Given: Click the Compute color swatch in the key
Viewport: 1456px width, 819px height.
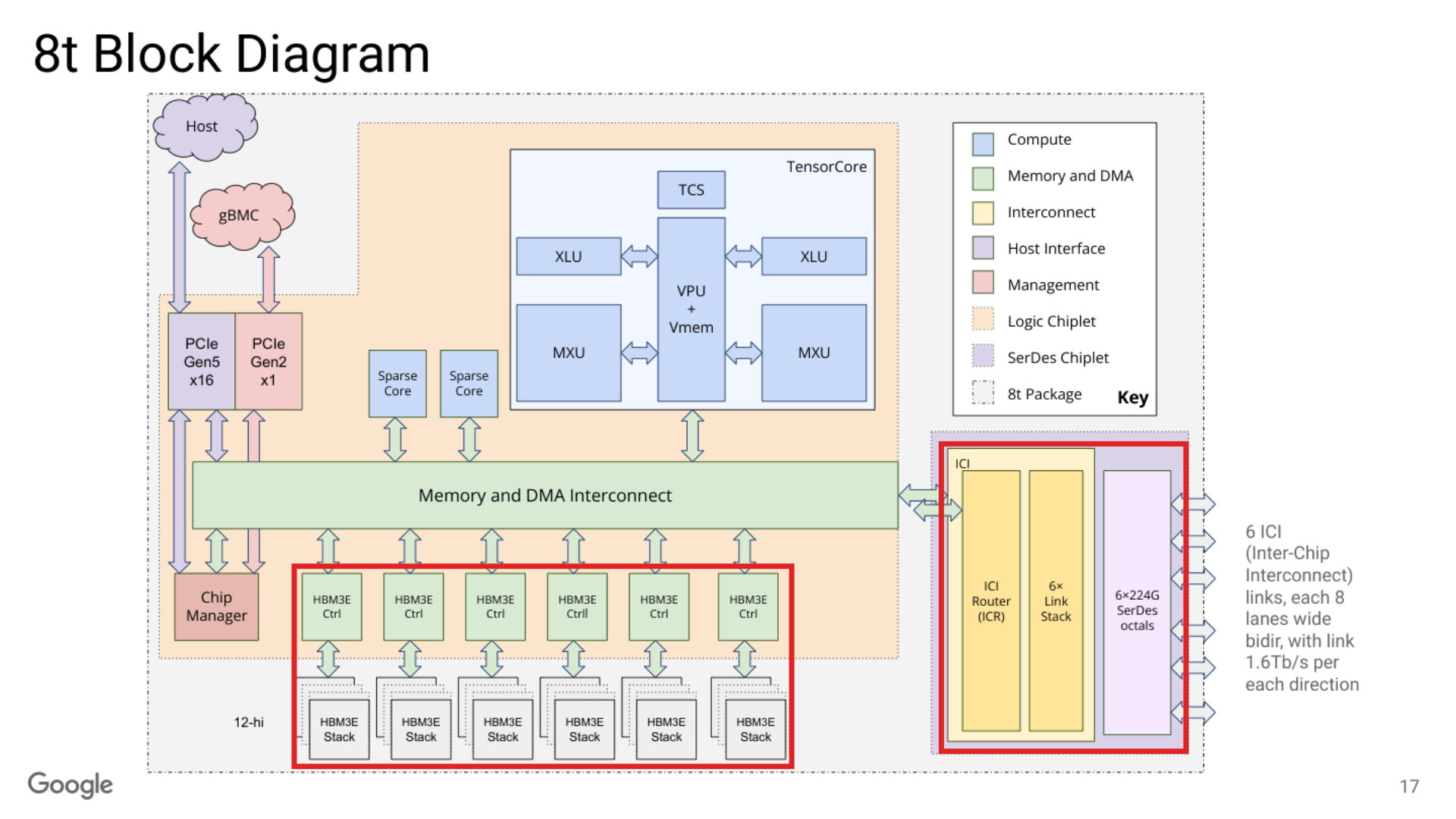Looking at the screenshot, I should point(983,143).
